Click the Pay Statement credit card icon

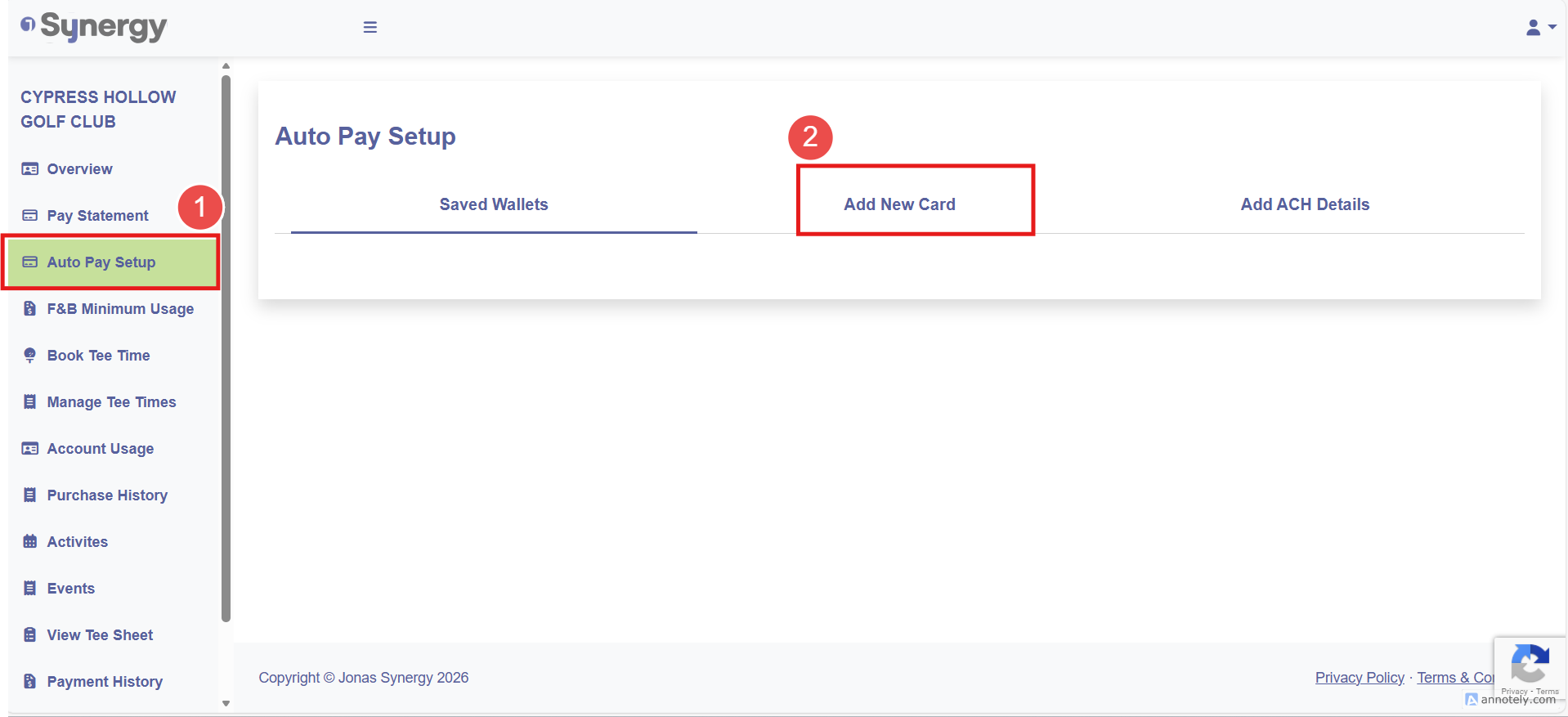pyautogui.click(x=30, y=216)
